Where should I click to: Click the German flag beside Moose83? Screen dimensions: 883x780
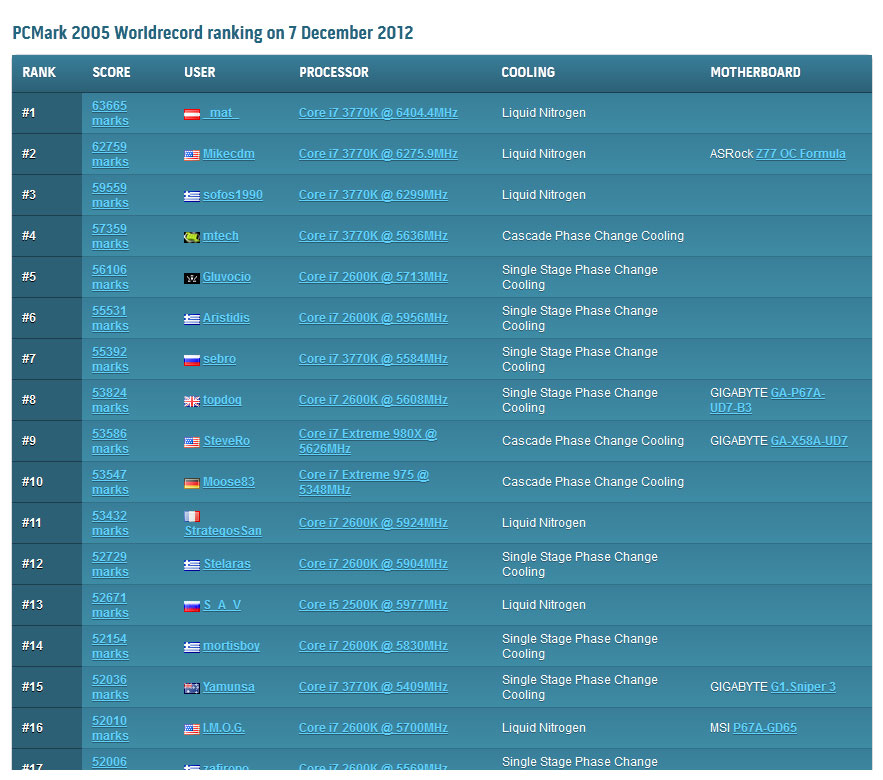[192, 483]
